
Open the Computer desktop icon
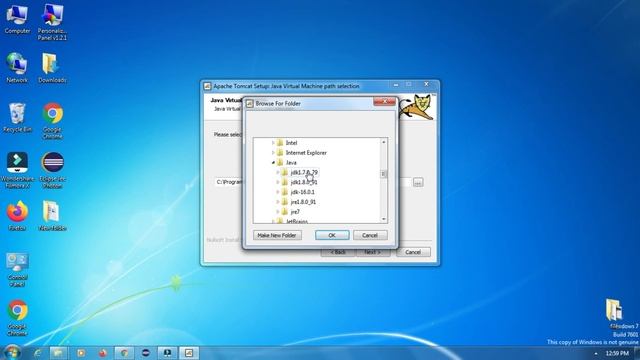pyautogui.click(x=17, y=19)
